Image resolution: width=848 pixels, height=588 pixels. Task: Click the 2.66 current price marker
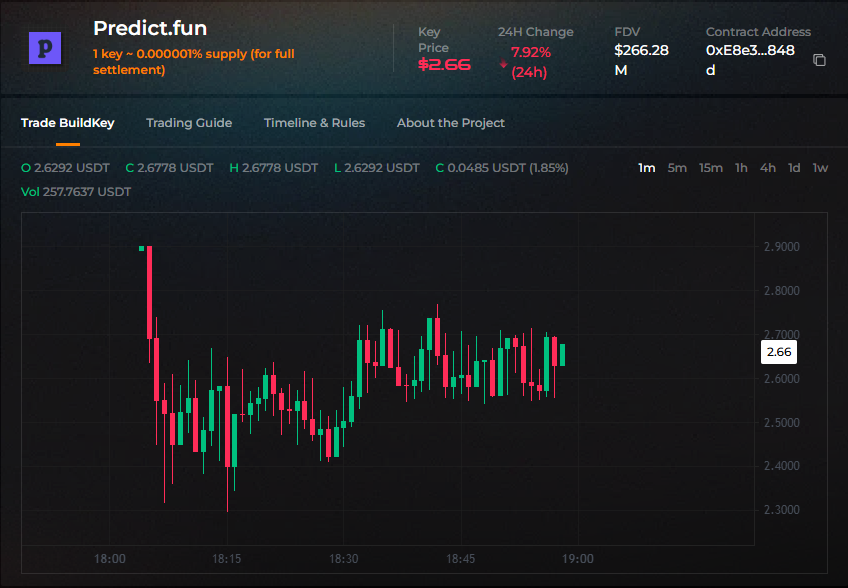[778, 352]
